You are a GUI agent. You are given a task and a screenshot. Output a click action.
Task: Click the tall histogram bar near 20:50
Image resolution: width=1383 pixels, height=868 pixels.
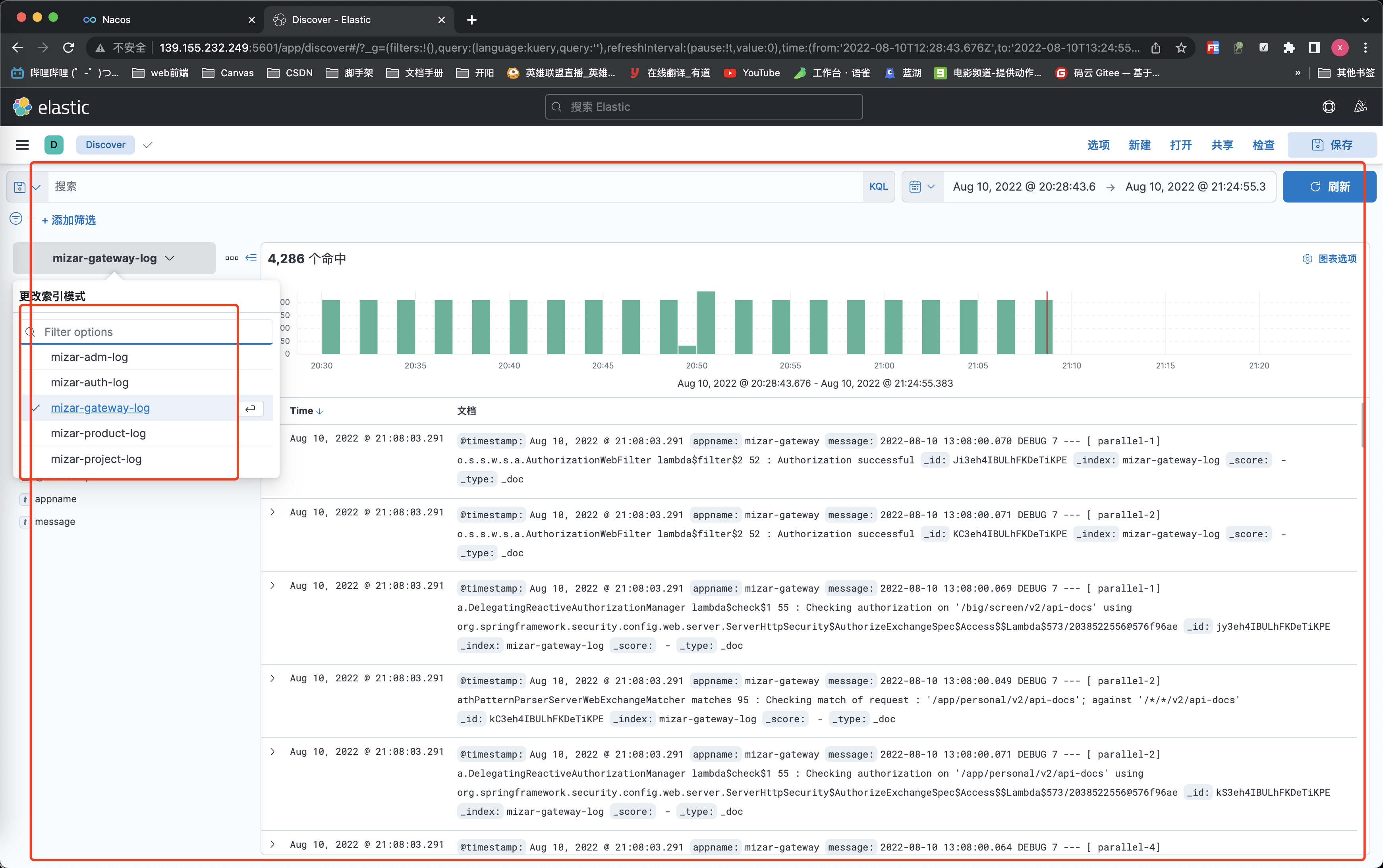[705, 323]
